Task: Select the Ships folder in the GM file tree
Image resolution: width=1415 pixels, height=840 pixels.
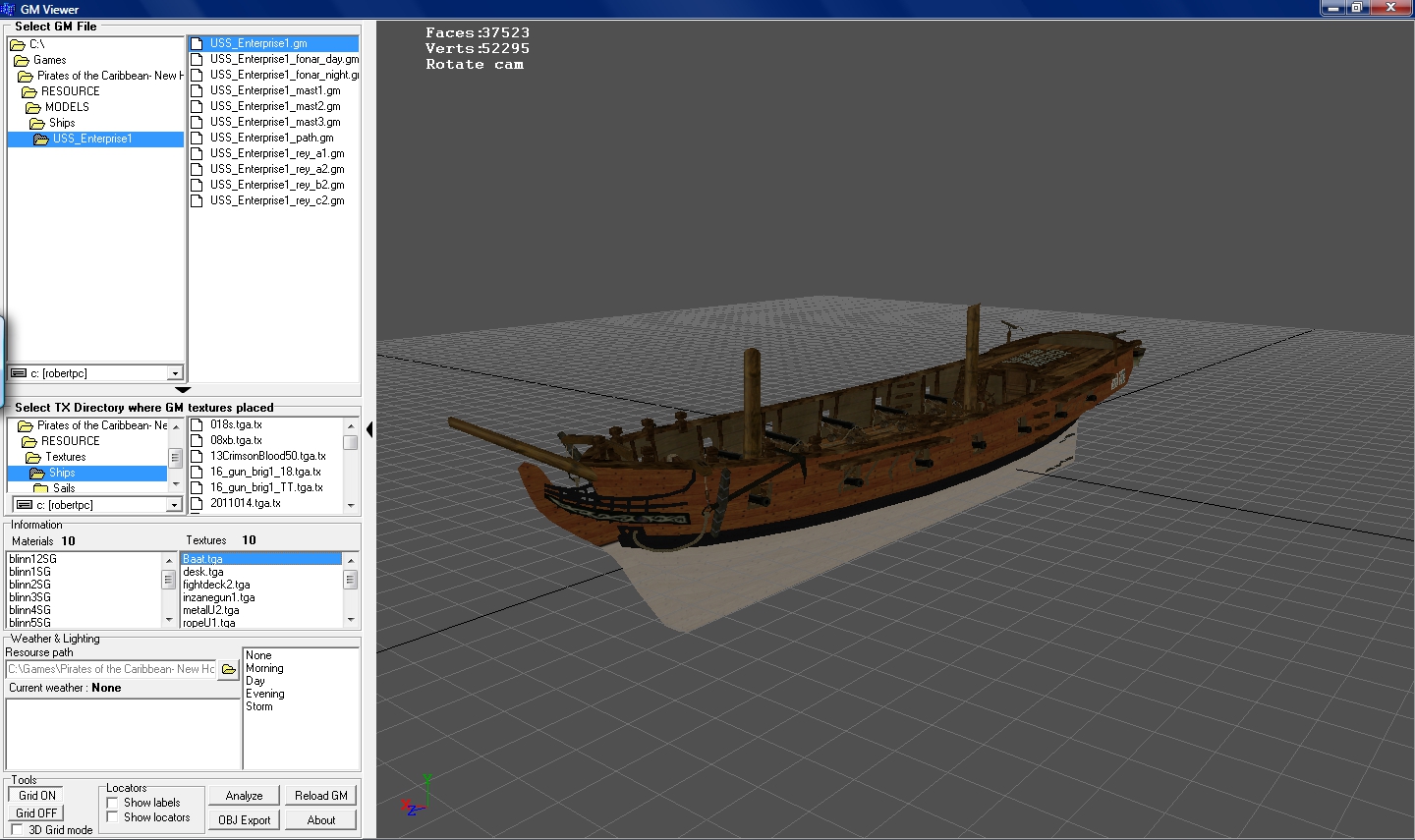Action: (62, 123)
